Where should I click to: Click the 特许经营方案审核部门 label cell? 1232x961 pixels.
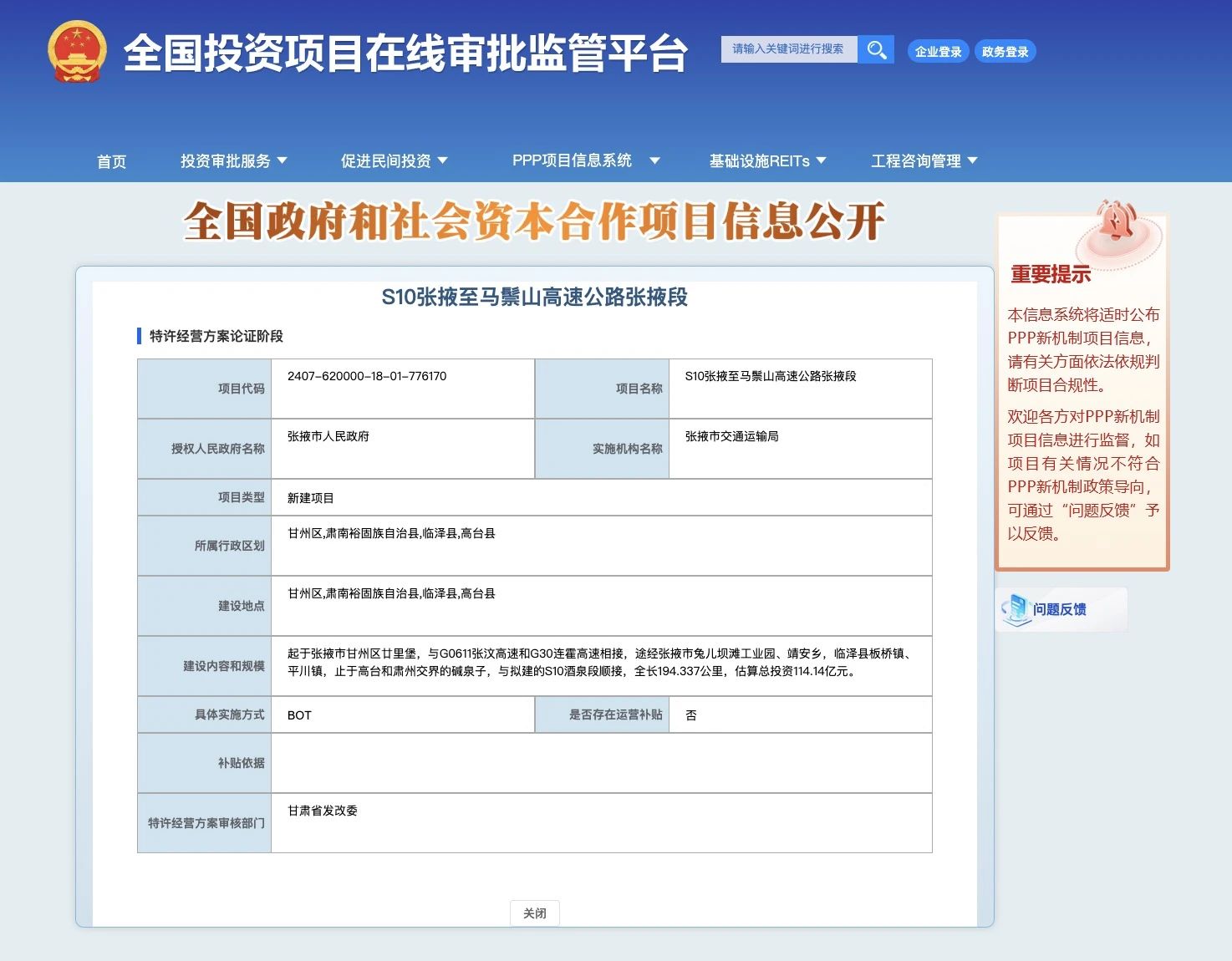point(205,823)
